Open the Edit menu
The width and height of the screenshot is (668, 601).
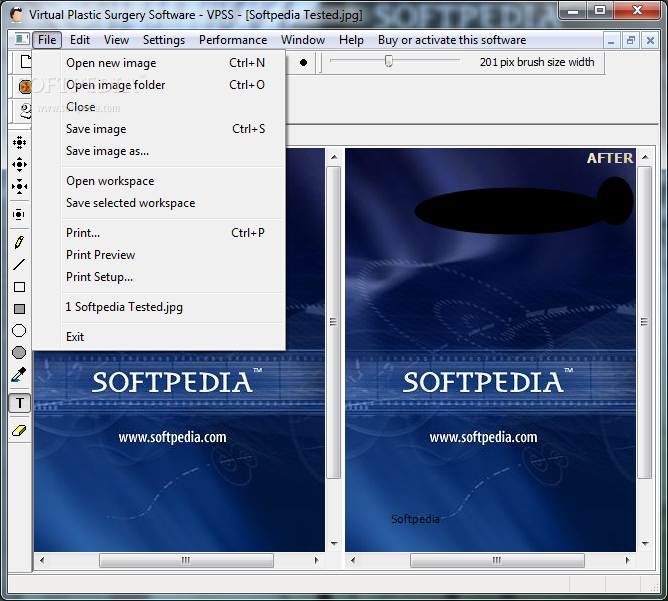point(80,40)
